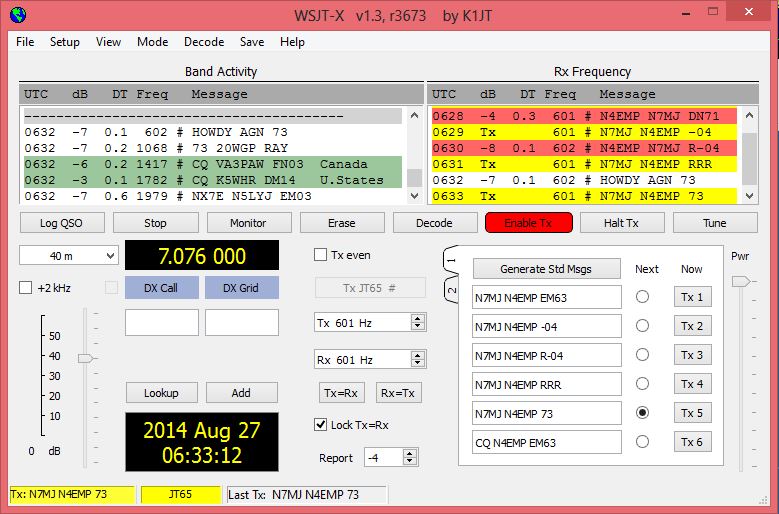Click the Halt Tx button
Screen dimensions: 779x514
(x=622, y=223)
